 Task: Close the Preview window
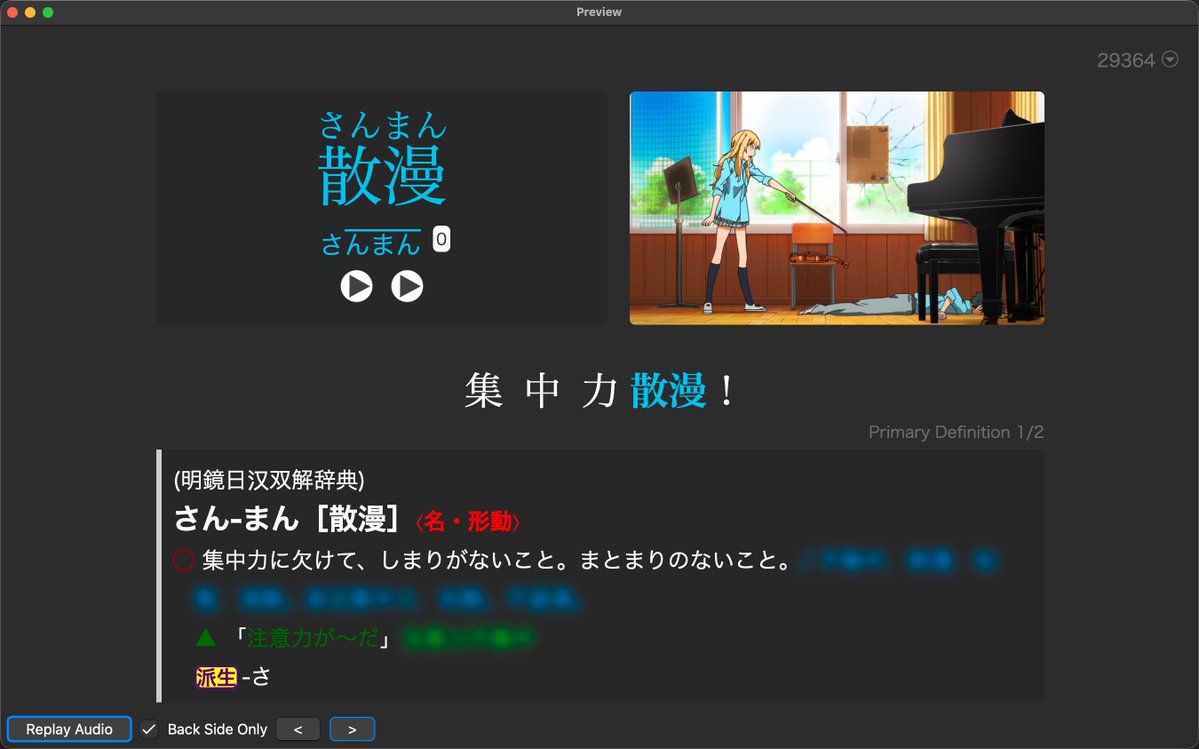pos(12,12)
